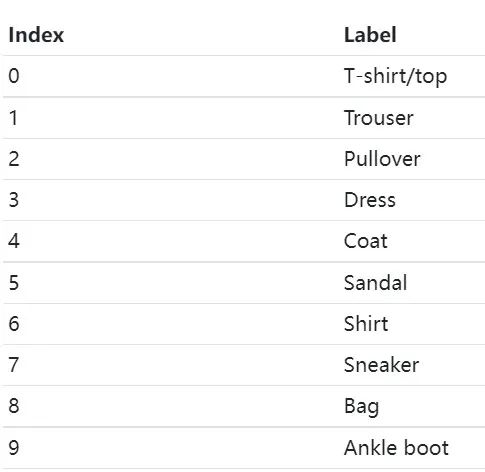Select the Coat label cell

(366, 241)
